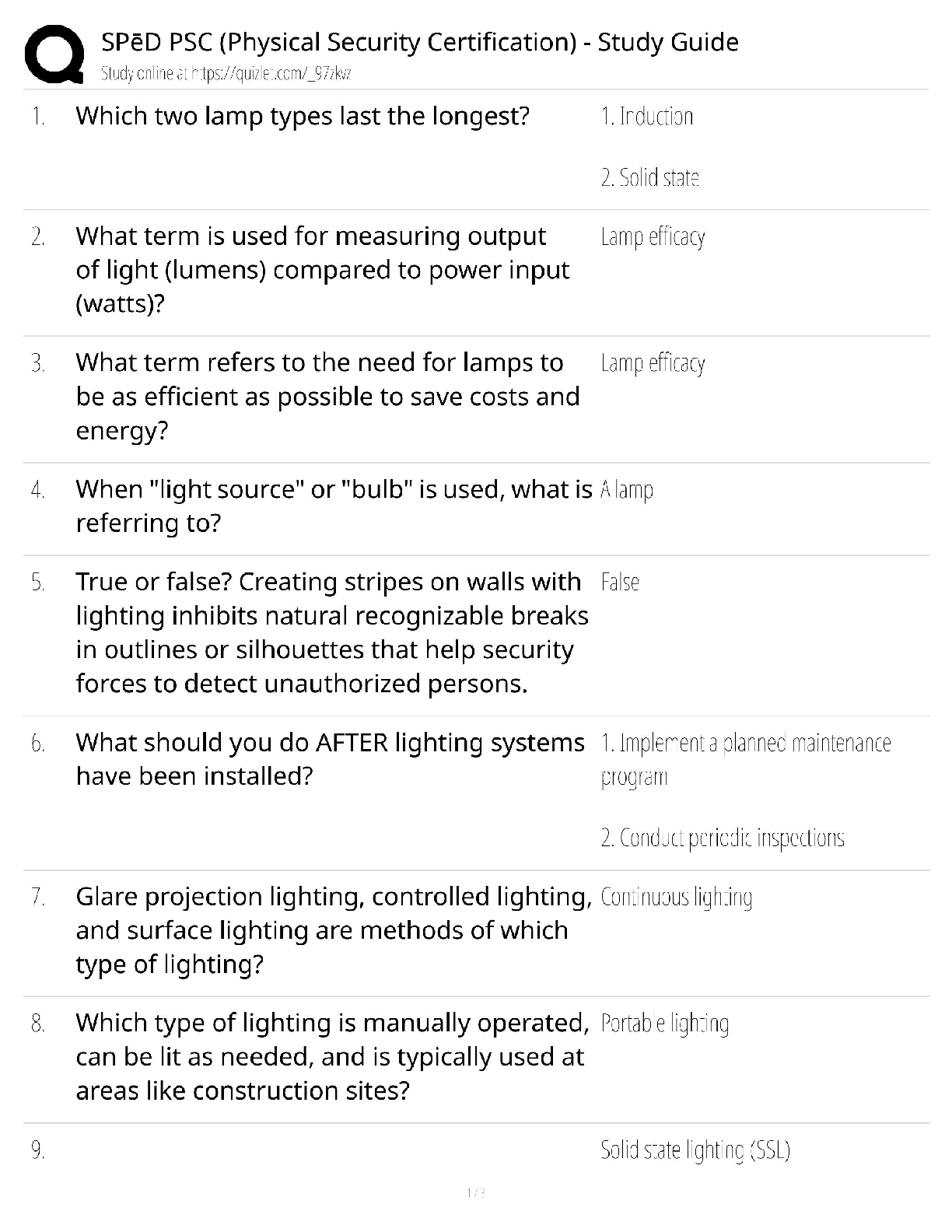Click the "Portable lighting" answer
Image resolution: width=952 pixels, height=1232 pixels.
(x=664, y=1024)
